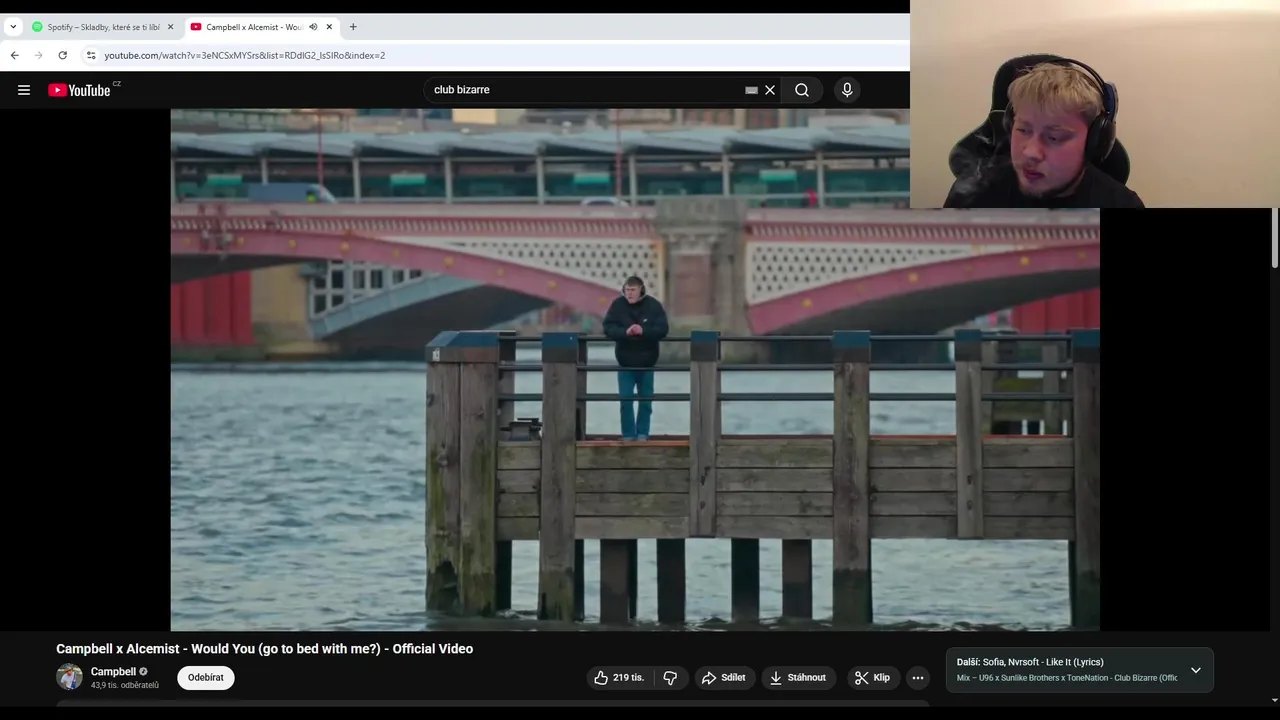
Task: Subscribe with the Odebírat button
Action: coord(206,678)
